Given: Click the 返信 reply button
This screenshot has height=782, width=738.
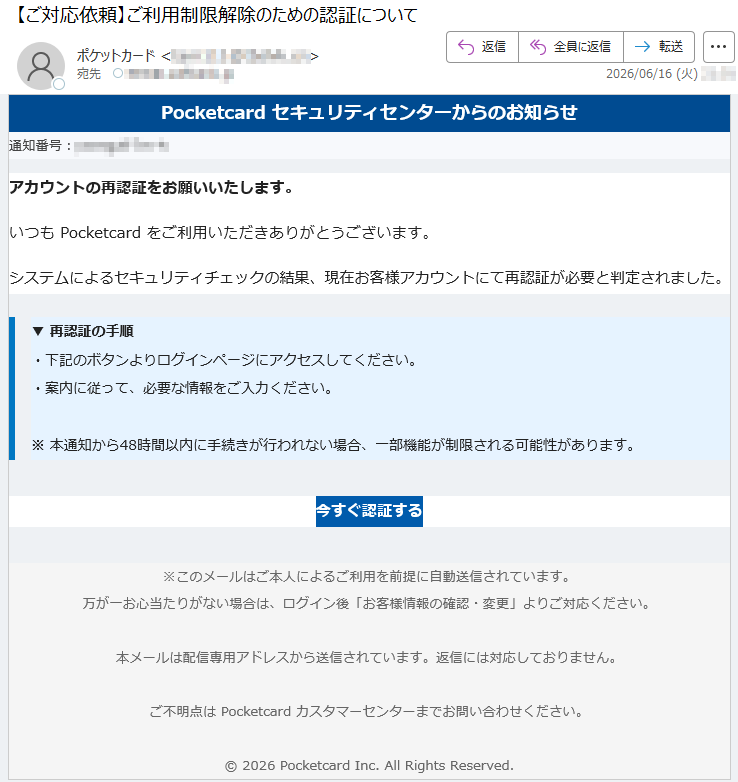Looking at the screenshot, I should 482,47.
